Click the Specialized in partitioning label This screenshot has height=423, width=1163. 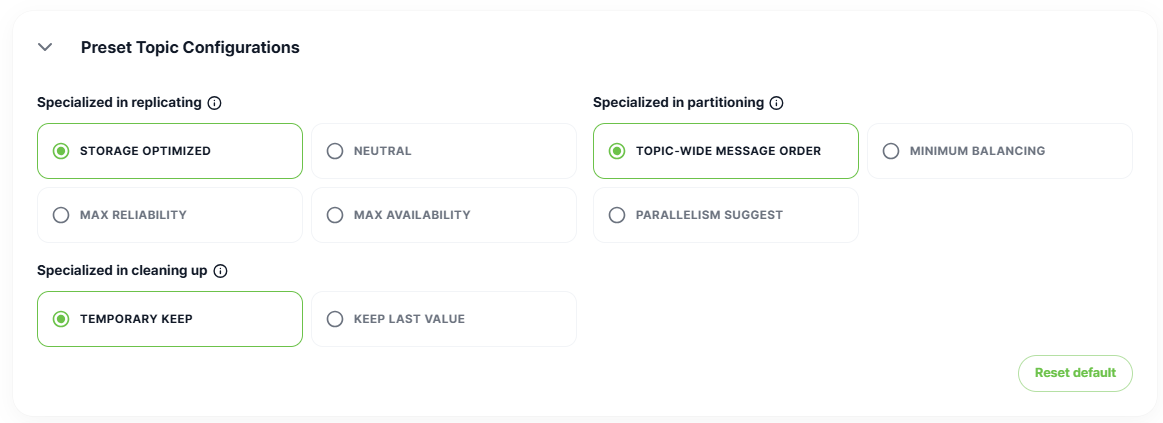click(678, 102)
